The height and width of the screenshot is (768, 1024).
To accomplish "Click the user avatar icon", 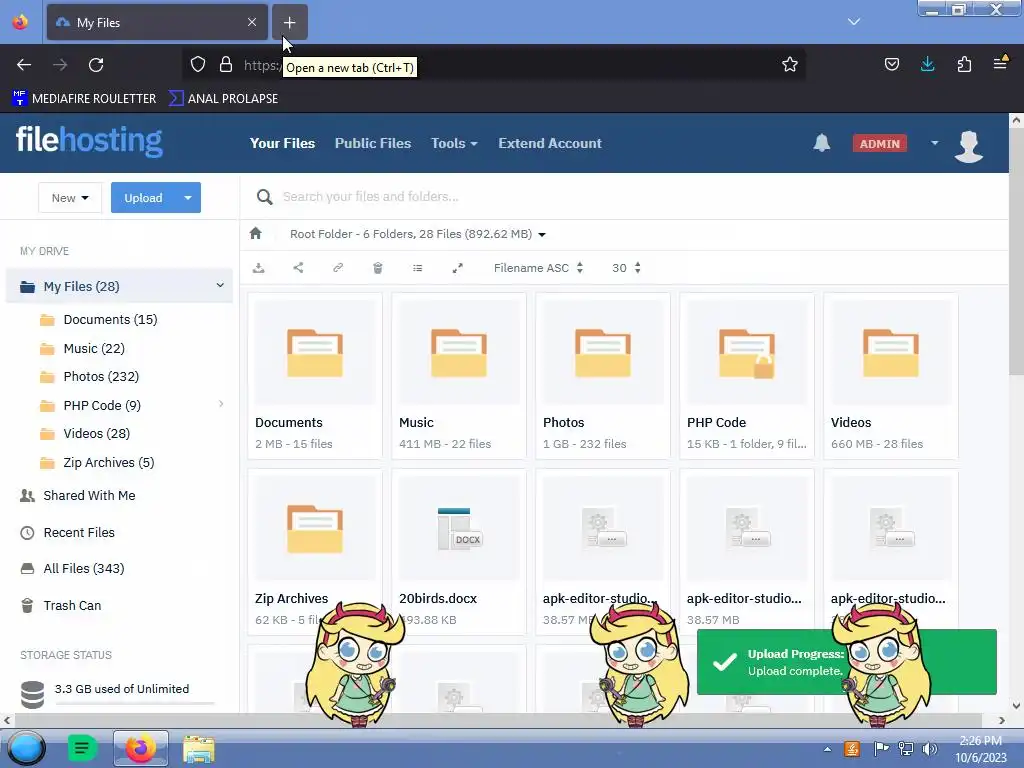I will 968,146.
